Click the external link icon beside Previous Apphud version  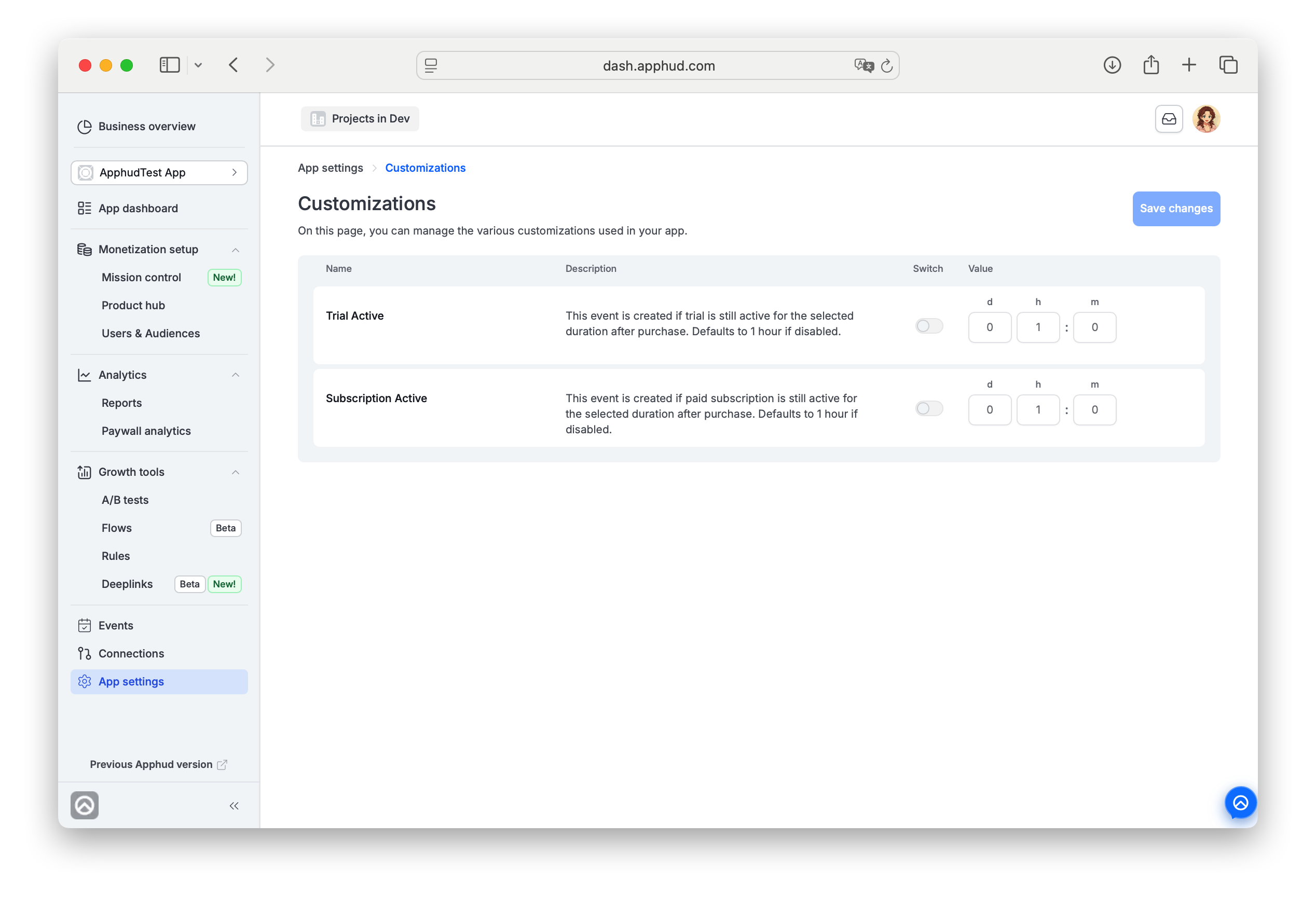point(222,765)
